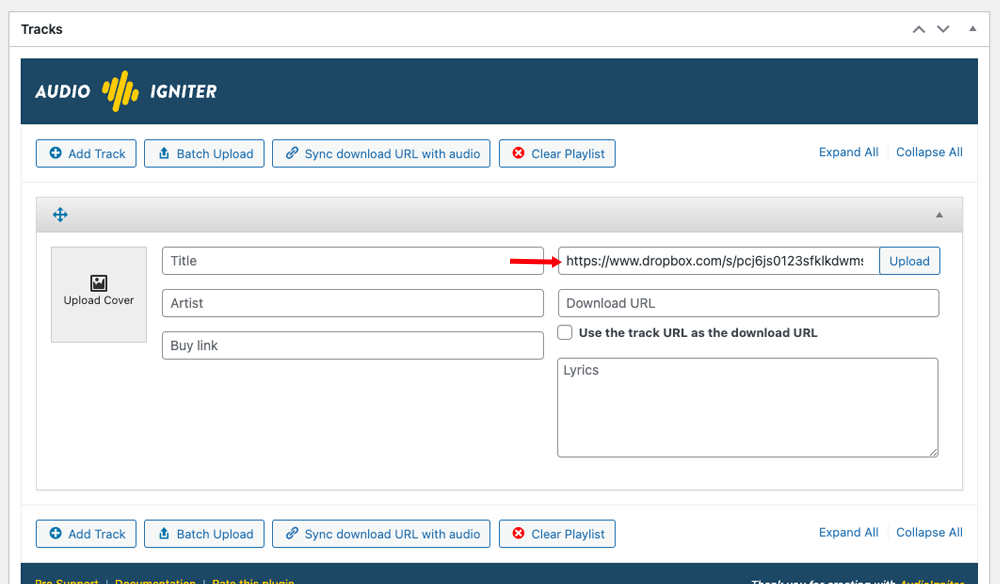Click the Upload button beside track URL
1000x584 pixels.
point(909,261)
